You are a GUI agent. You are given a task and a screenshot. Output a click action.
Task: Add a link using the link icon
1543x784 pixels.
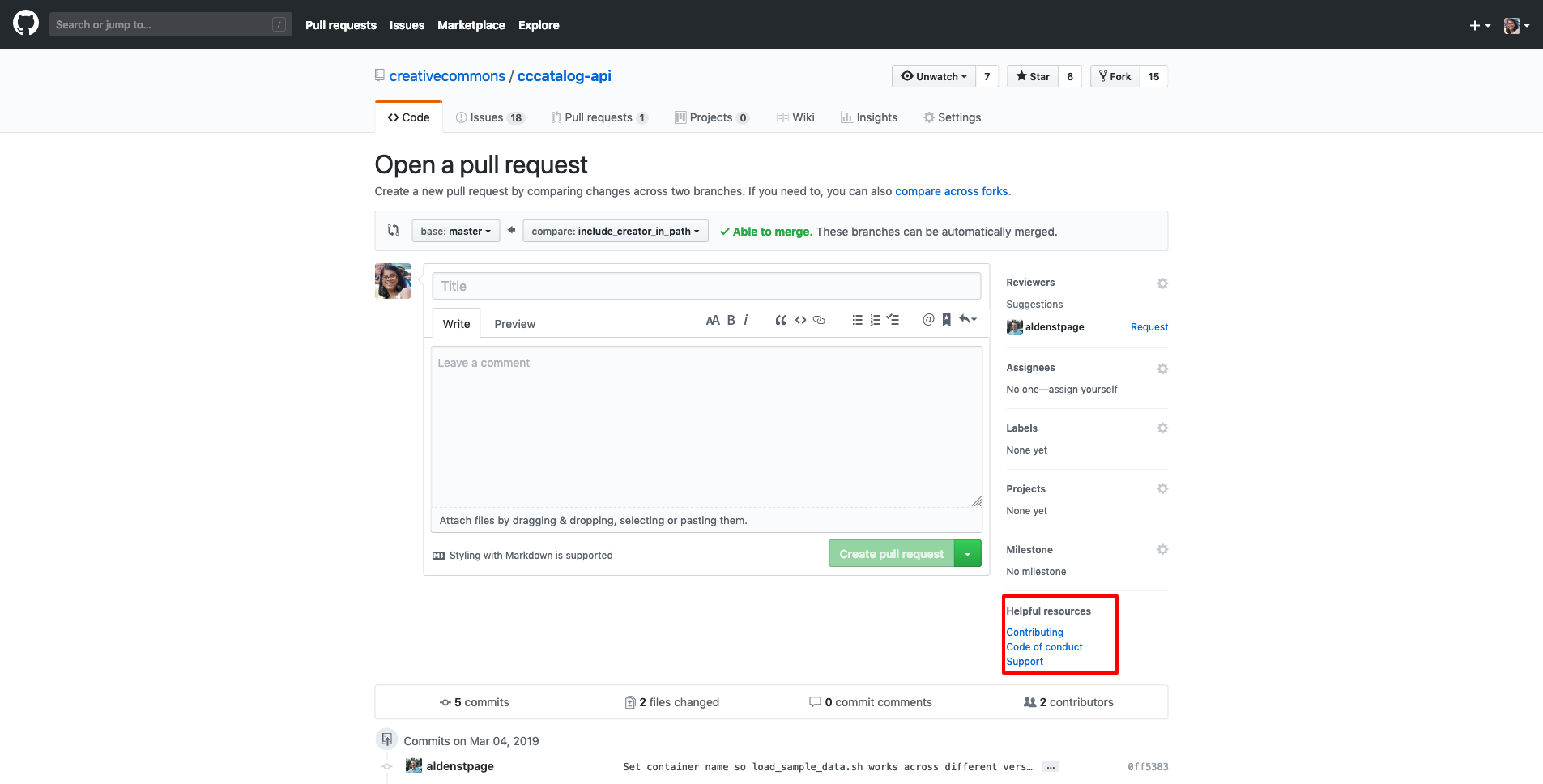point(819,321)
